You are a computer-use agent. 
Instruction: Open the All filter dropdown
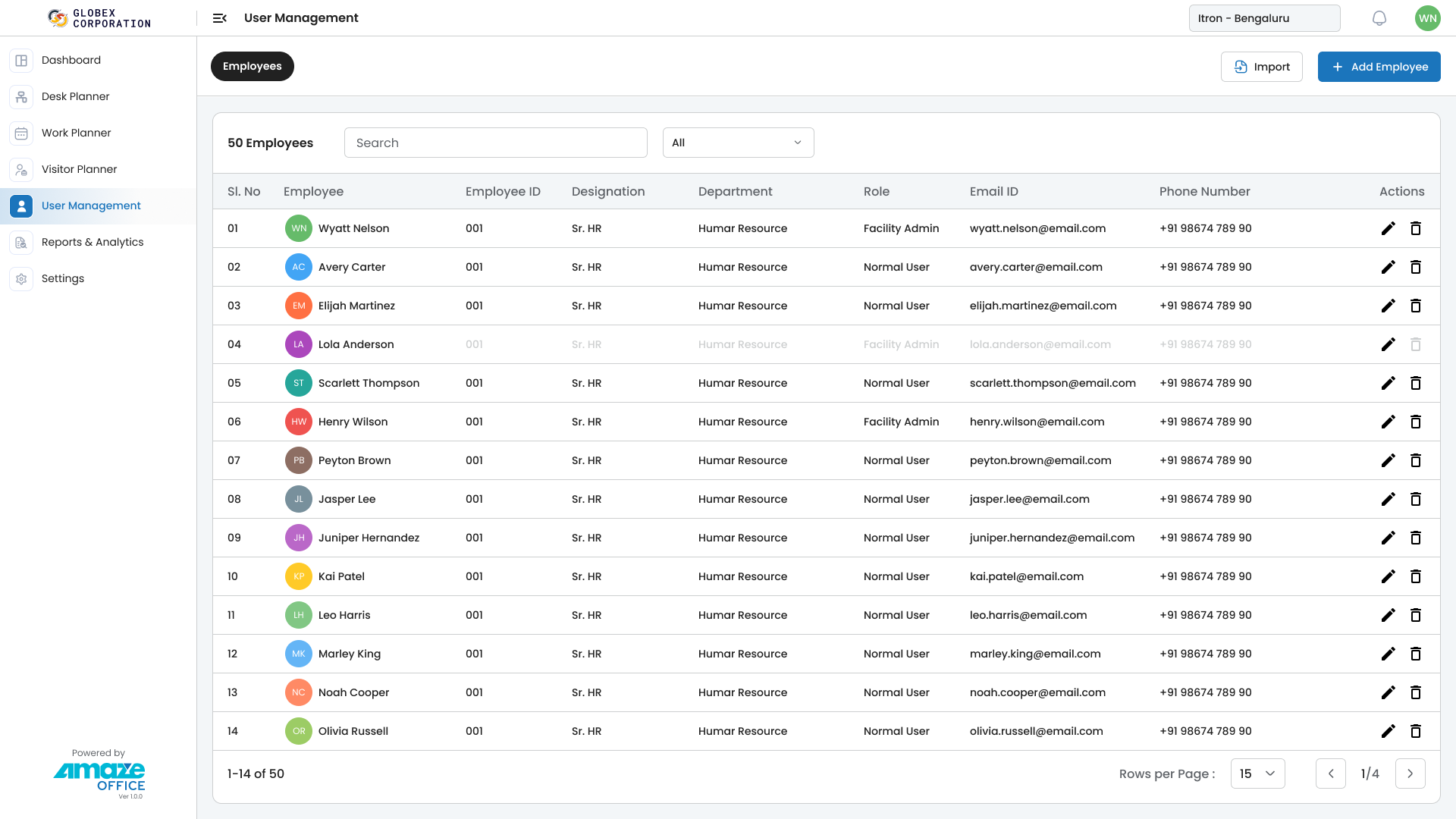pyautogui.click(x=738, y=143)
